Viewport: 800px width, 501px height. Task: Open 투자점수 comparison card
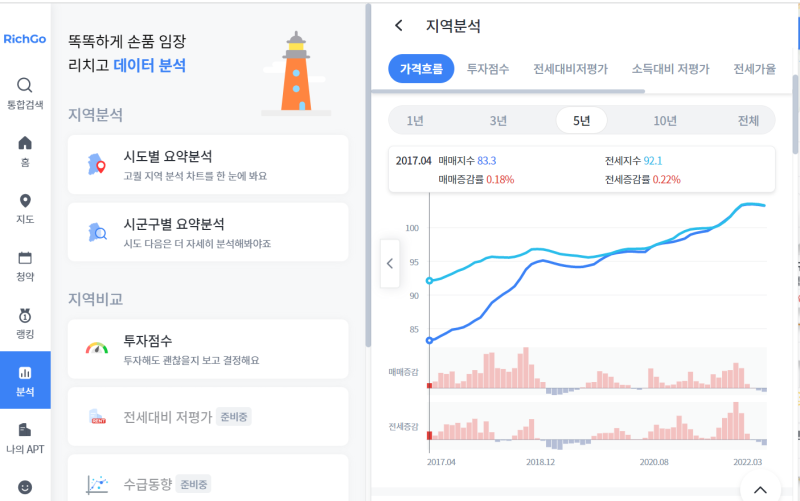click(x=208, y=349)
